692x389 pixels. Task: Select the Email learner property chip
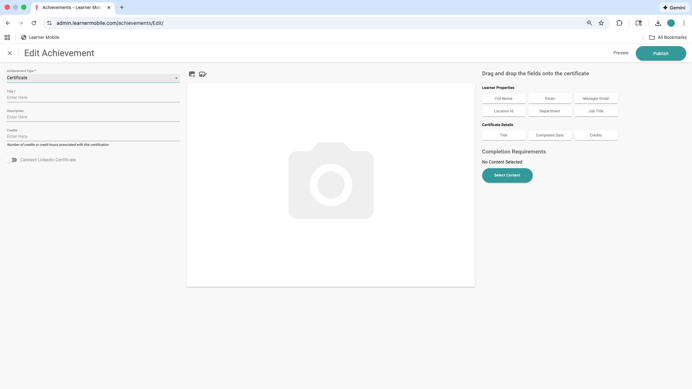coord(549,98)
